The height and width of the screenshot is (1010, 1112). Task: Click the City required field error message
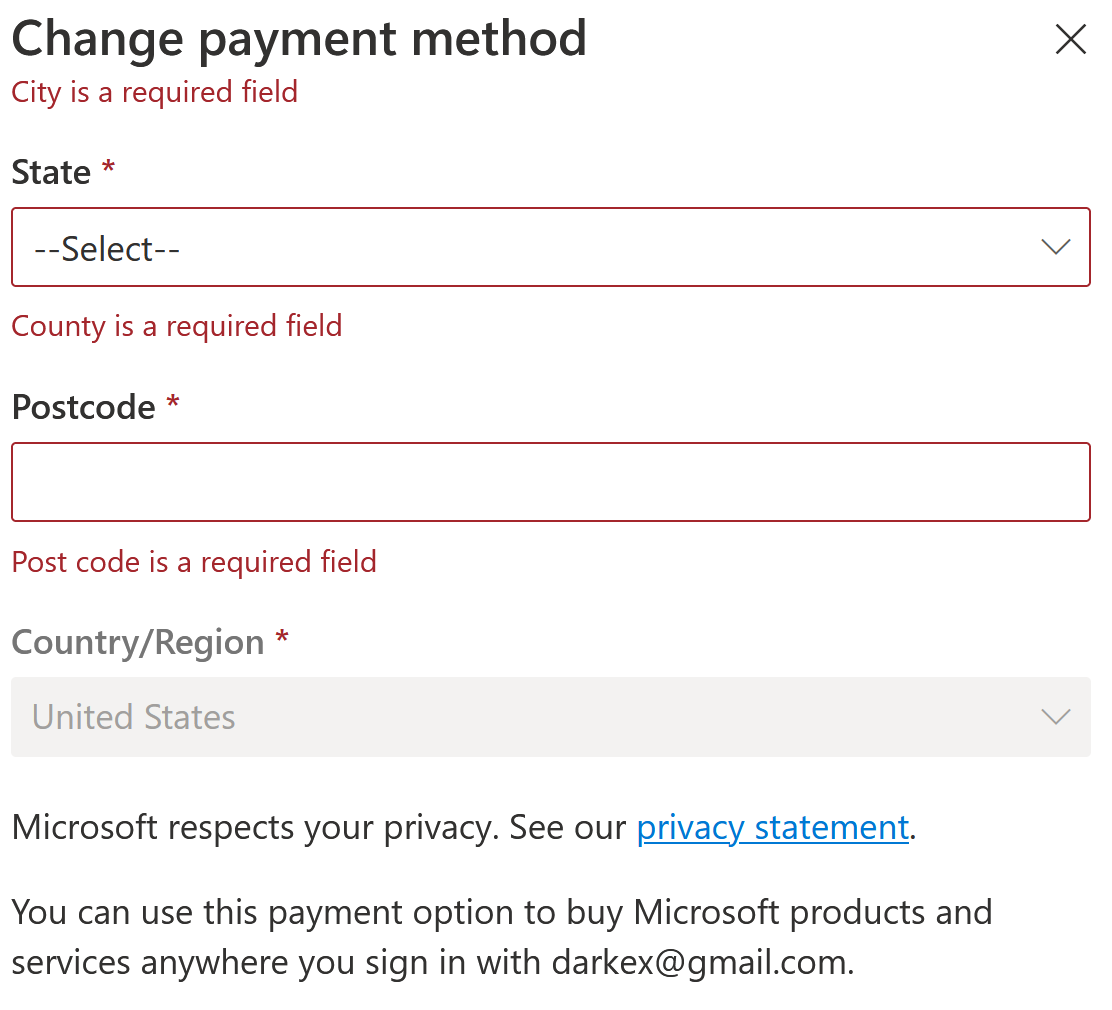pos(154,91)
